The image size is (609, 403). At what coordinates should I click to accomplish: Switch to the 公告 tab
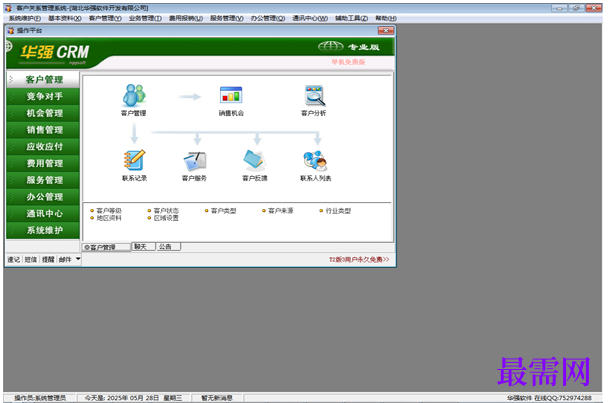168,247
